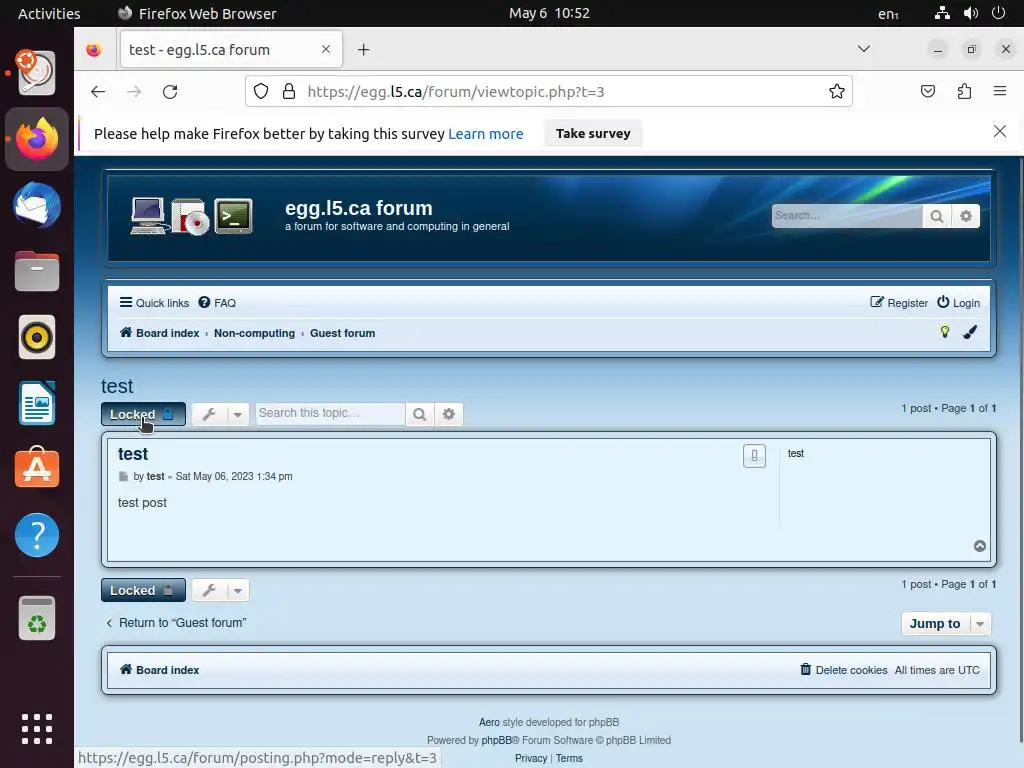Click the Aero style link in footer
The image size is (1024, 768).
tap(489, 722)
